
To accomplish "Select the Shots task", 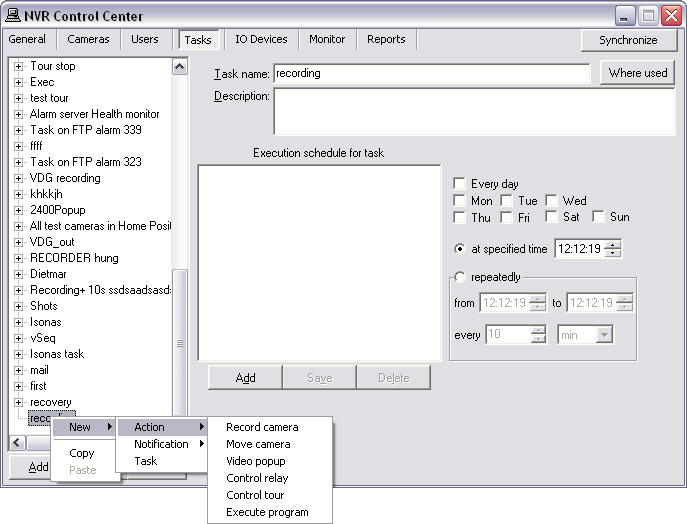I will 44,306.
